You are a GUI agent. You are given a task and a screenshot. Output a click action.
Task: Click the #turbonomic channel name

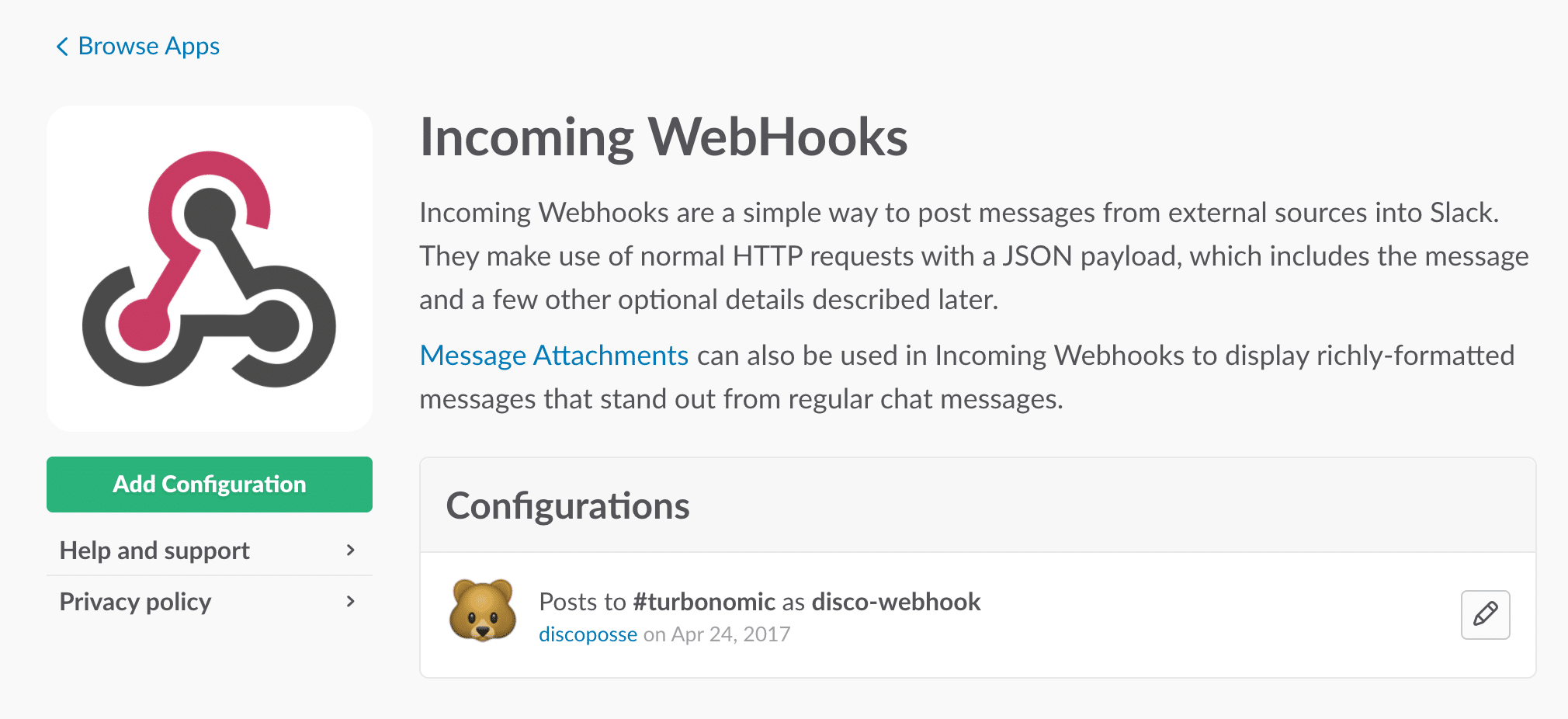(704, 602)
